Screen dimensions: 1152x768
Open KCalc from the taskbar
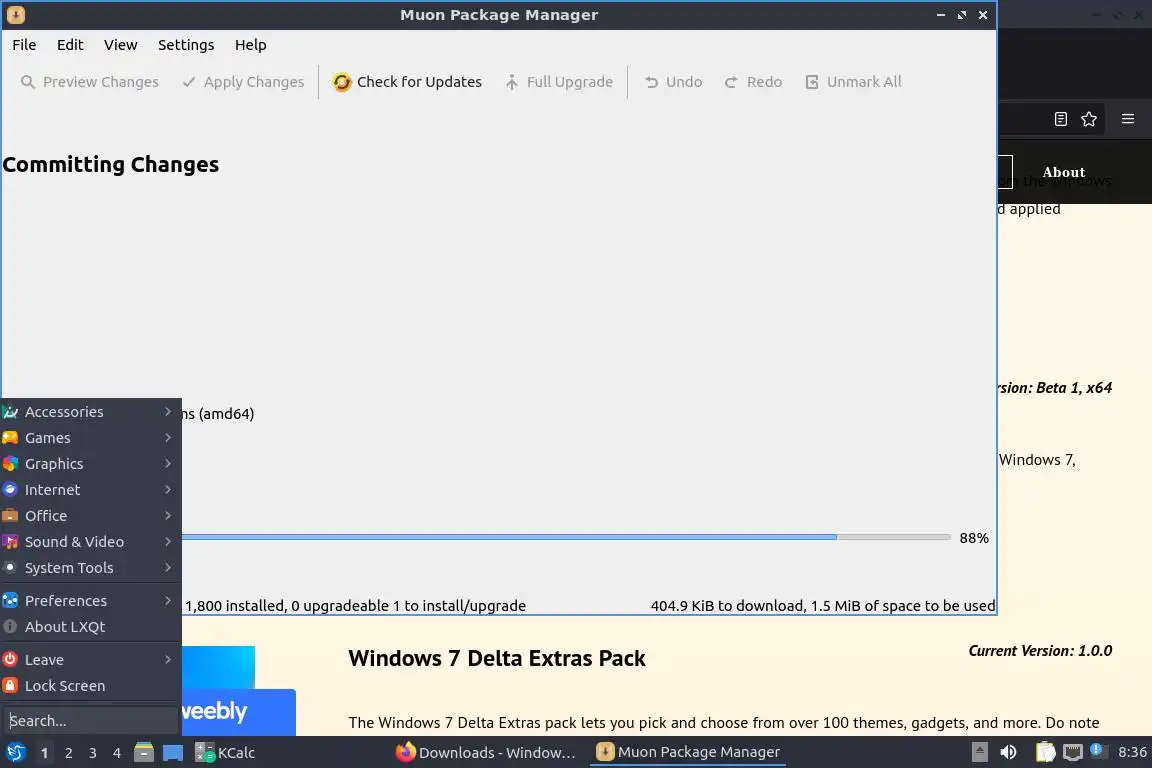coord(225,753)
